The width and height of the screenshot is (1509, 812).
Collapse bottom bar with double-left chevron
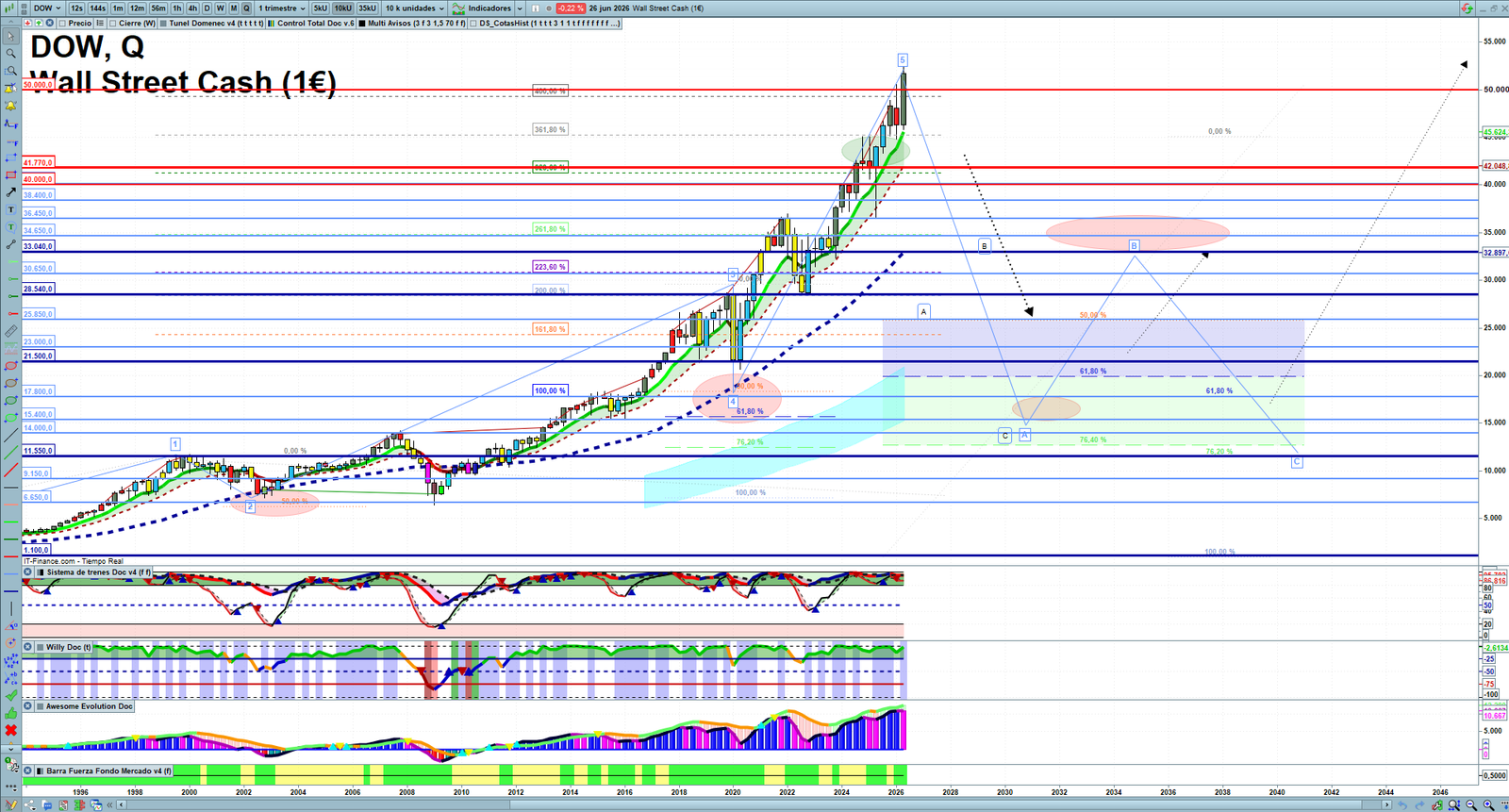click(109, 804)
